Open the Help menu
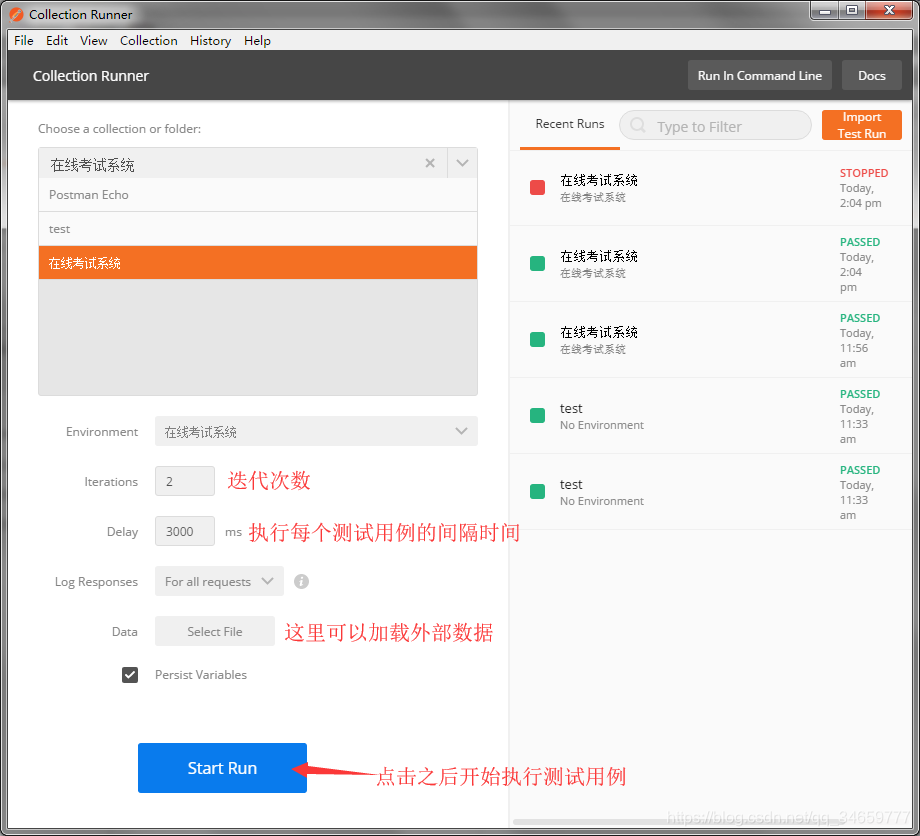Viewport: 920px width, 836px height. pos(257,40)
